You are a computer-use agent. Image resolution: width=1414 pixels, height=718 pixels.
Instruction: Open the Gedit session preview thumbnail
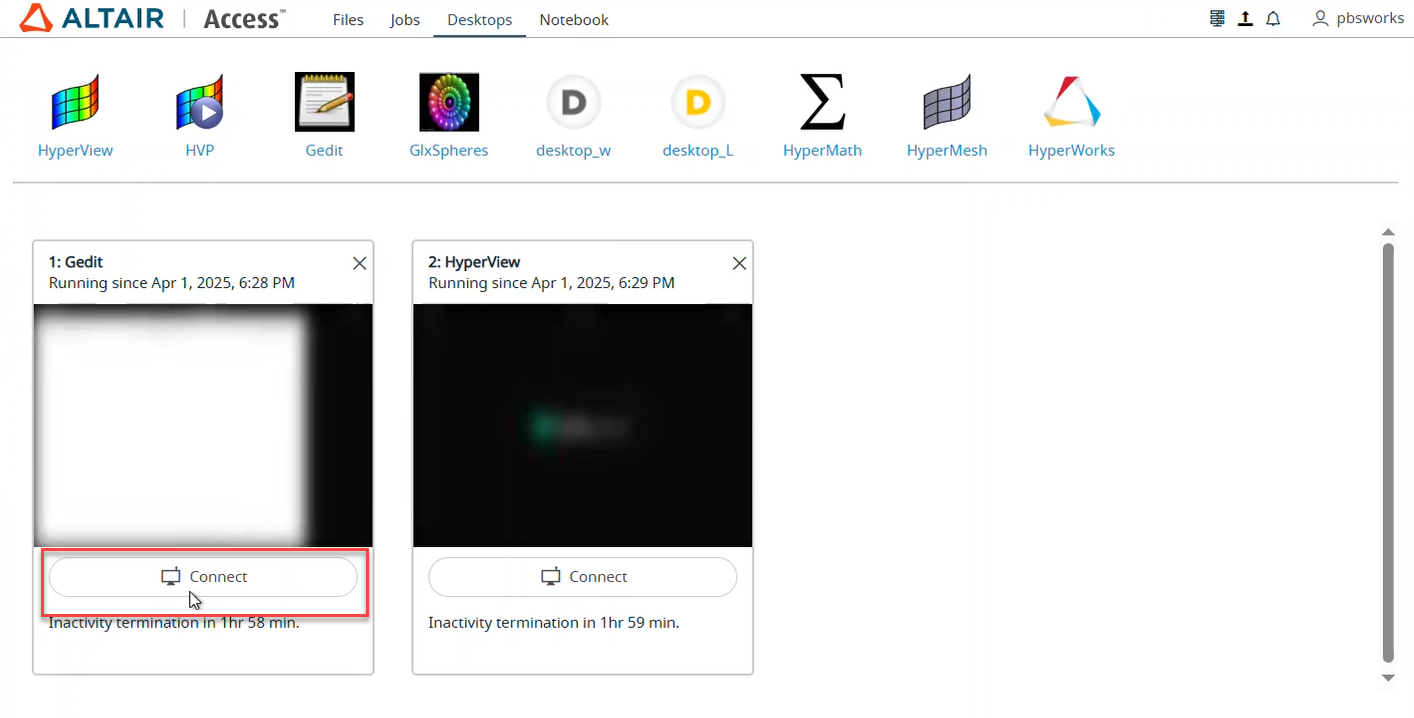pyautogui.click(x=203, y=425)
